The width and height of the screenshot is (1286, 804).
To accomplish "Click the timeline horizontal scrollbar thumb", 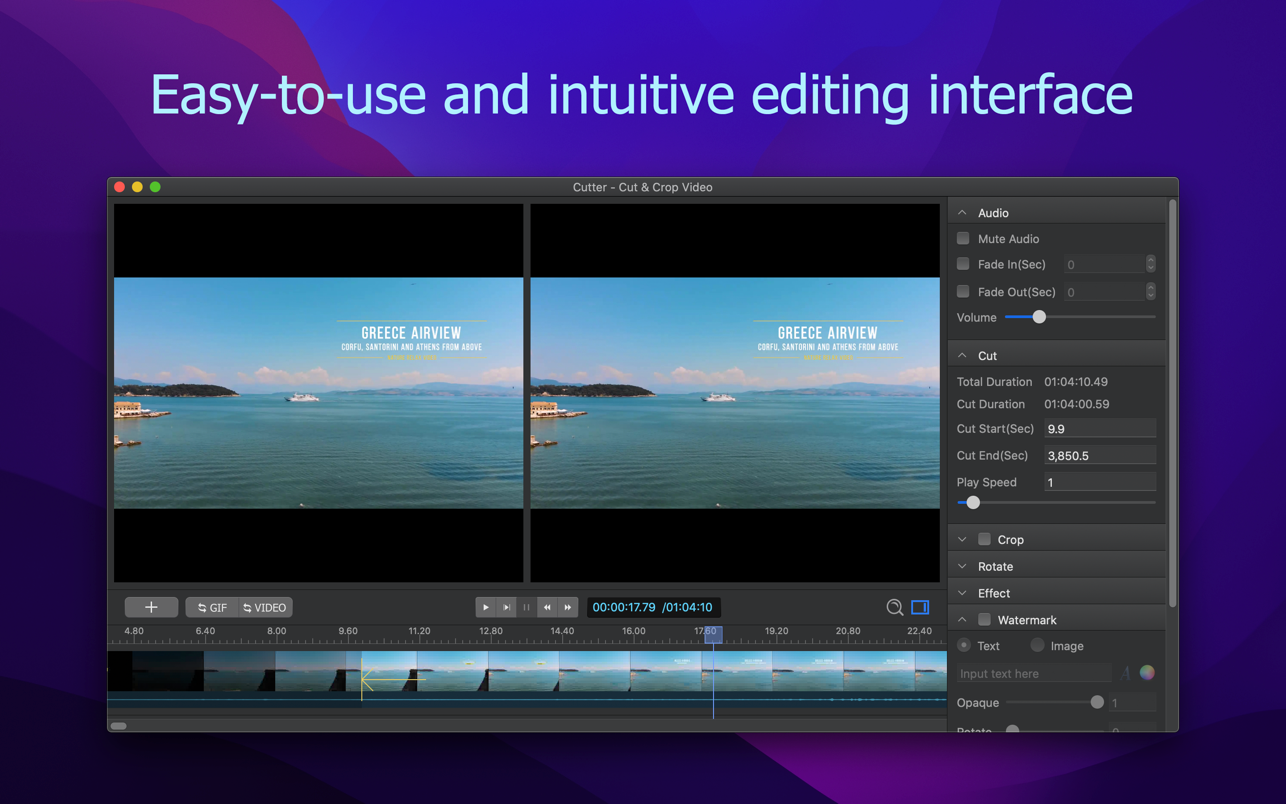I will (x=118, y=726).
